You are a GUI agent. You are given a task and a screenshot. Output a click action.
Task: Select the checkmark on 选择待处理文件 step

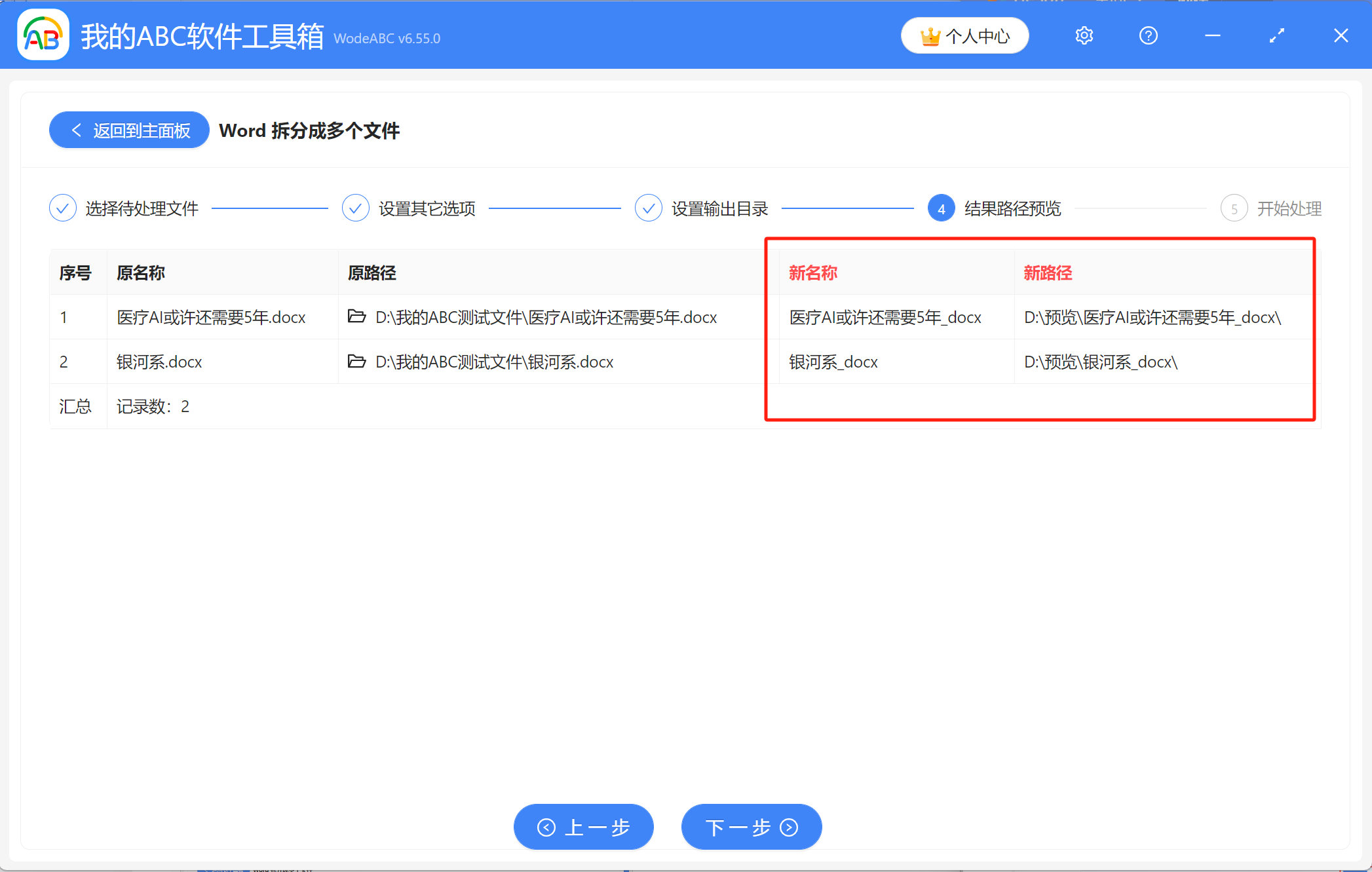click(62, 208)
